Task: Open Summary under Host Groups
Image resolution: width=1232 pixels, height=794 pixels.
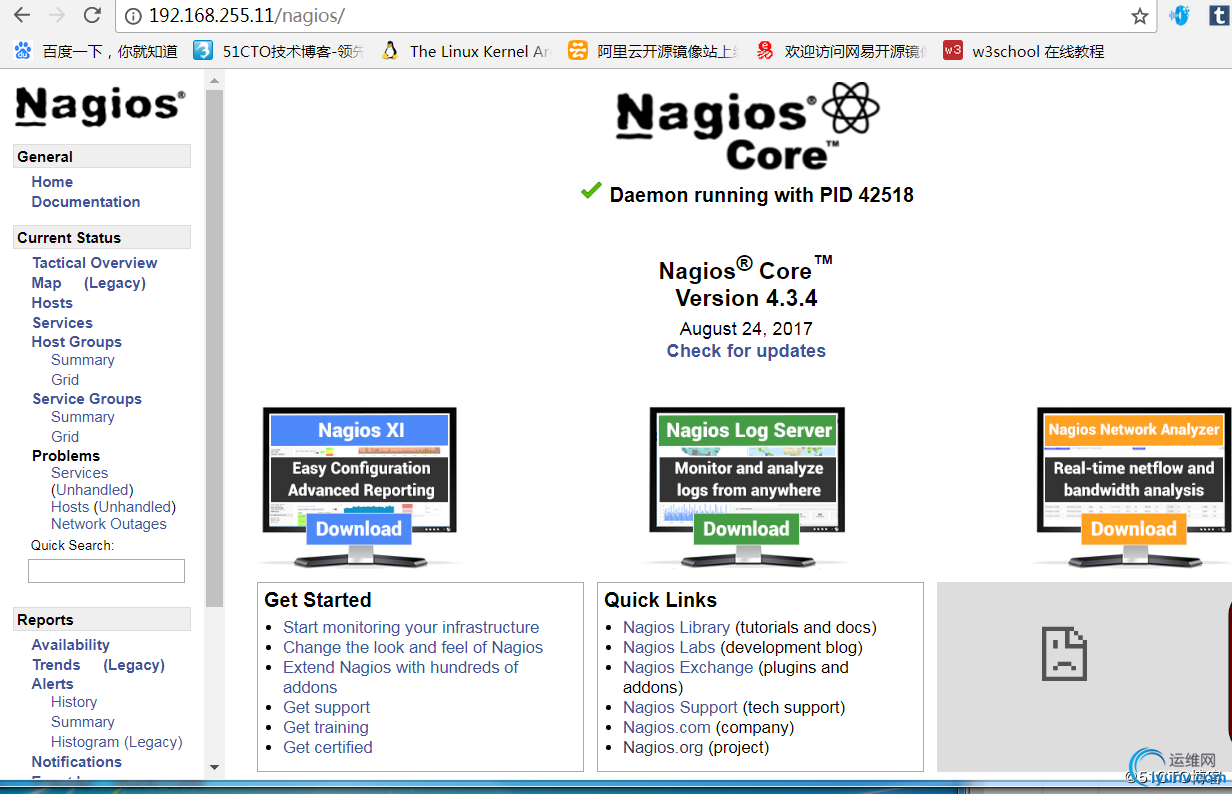Action: click(83, 360)
